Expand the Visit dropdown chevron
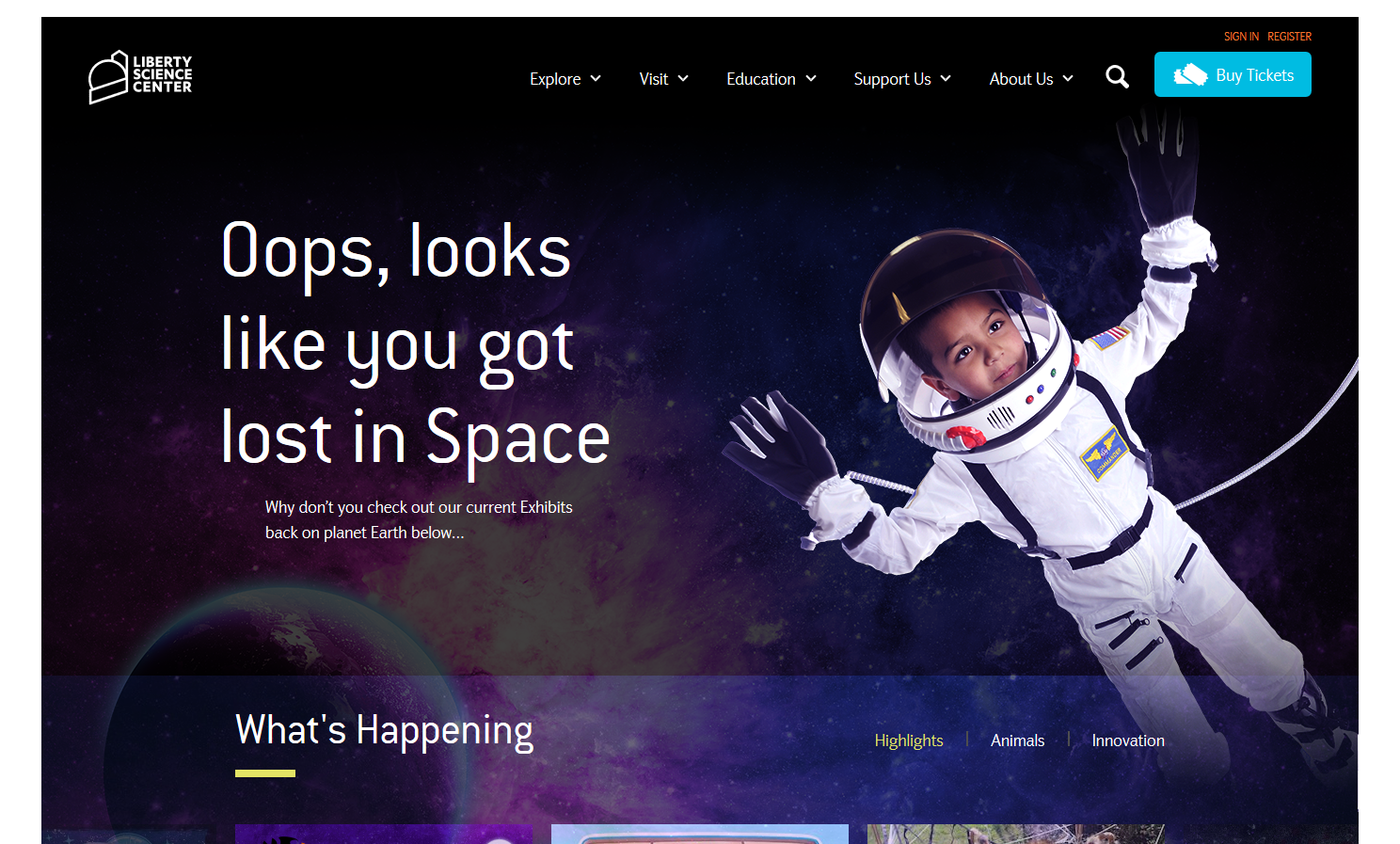The width and height of the screenshot is (1400, 844). pos(683,79)
